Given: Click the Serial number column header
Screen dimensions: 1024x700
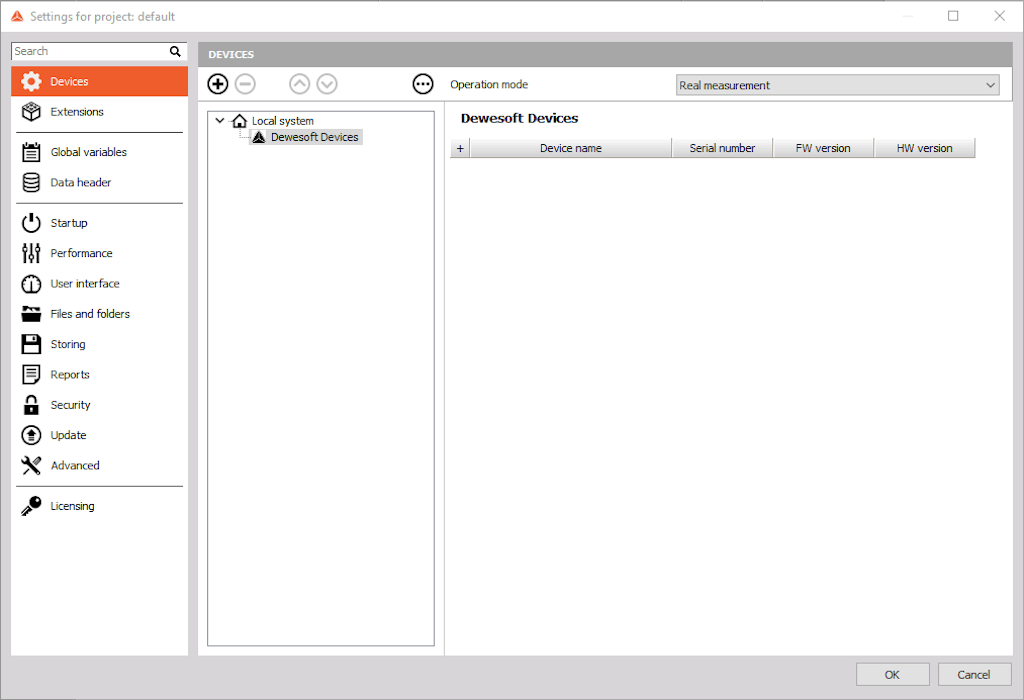Looking at the screenshot, I should [x=722, y=148].
